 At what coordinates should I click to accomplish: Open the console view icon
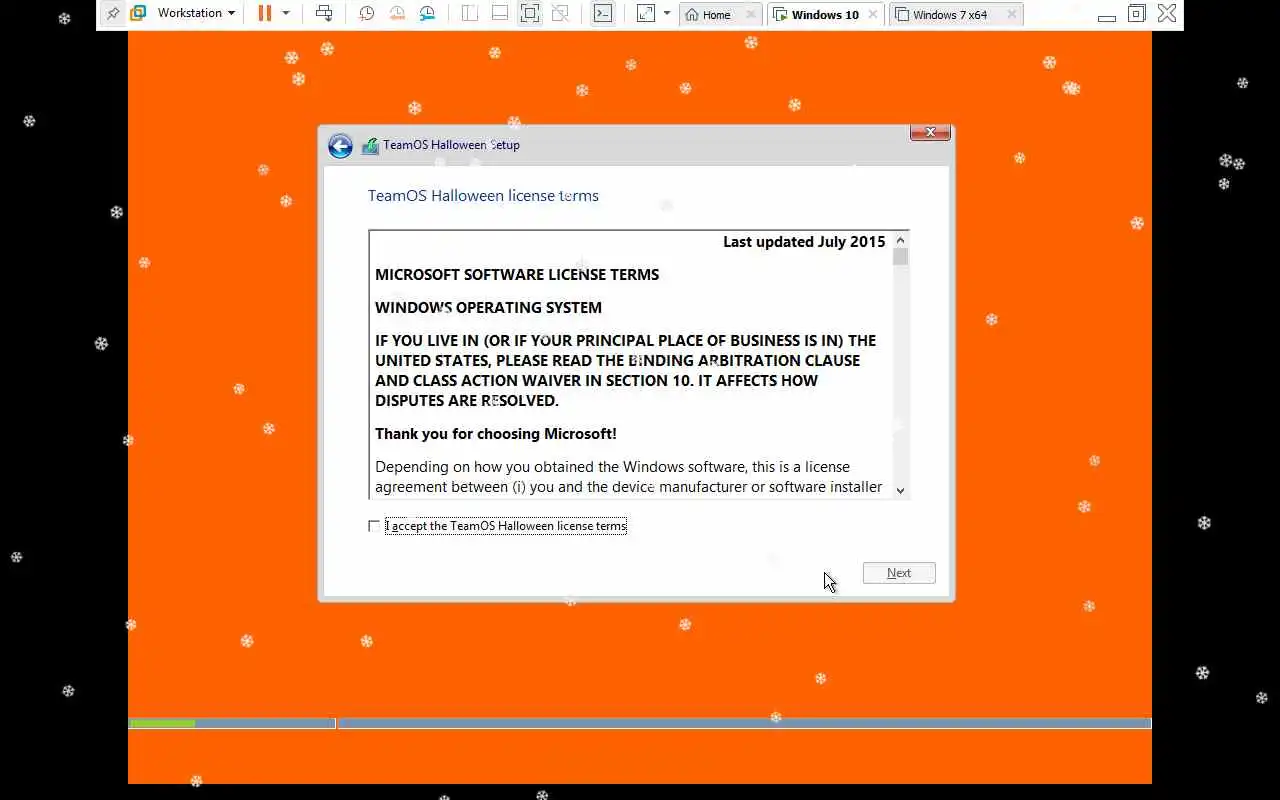click(x=603, y=14)
